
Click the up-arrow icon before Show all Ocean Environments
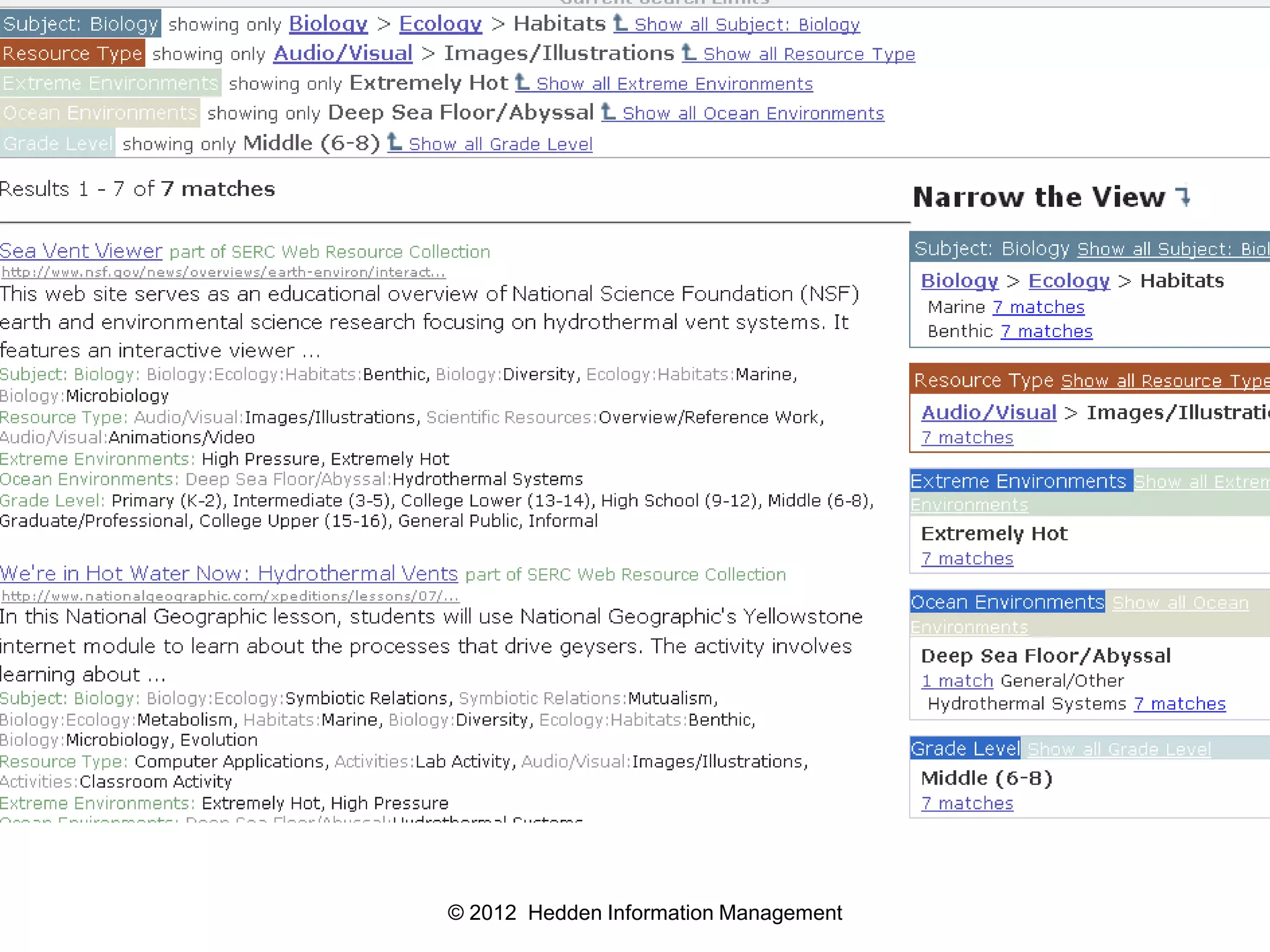pyautogui.click(x=609, y=112)
